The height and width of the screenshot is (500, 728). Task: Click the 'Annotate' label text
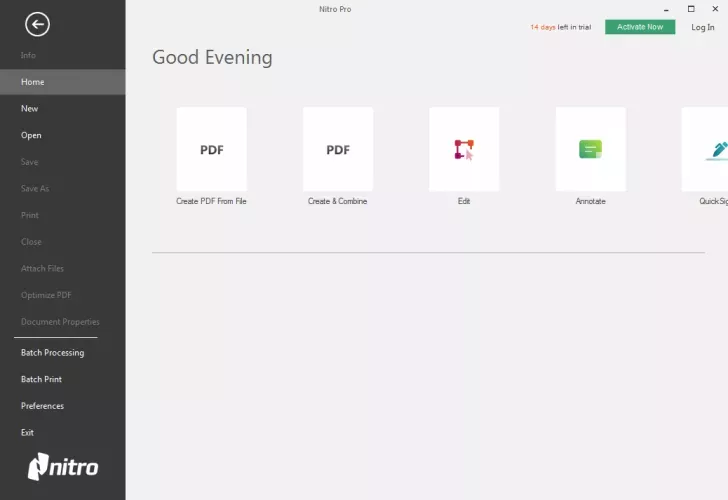tap(591, 201)
